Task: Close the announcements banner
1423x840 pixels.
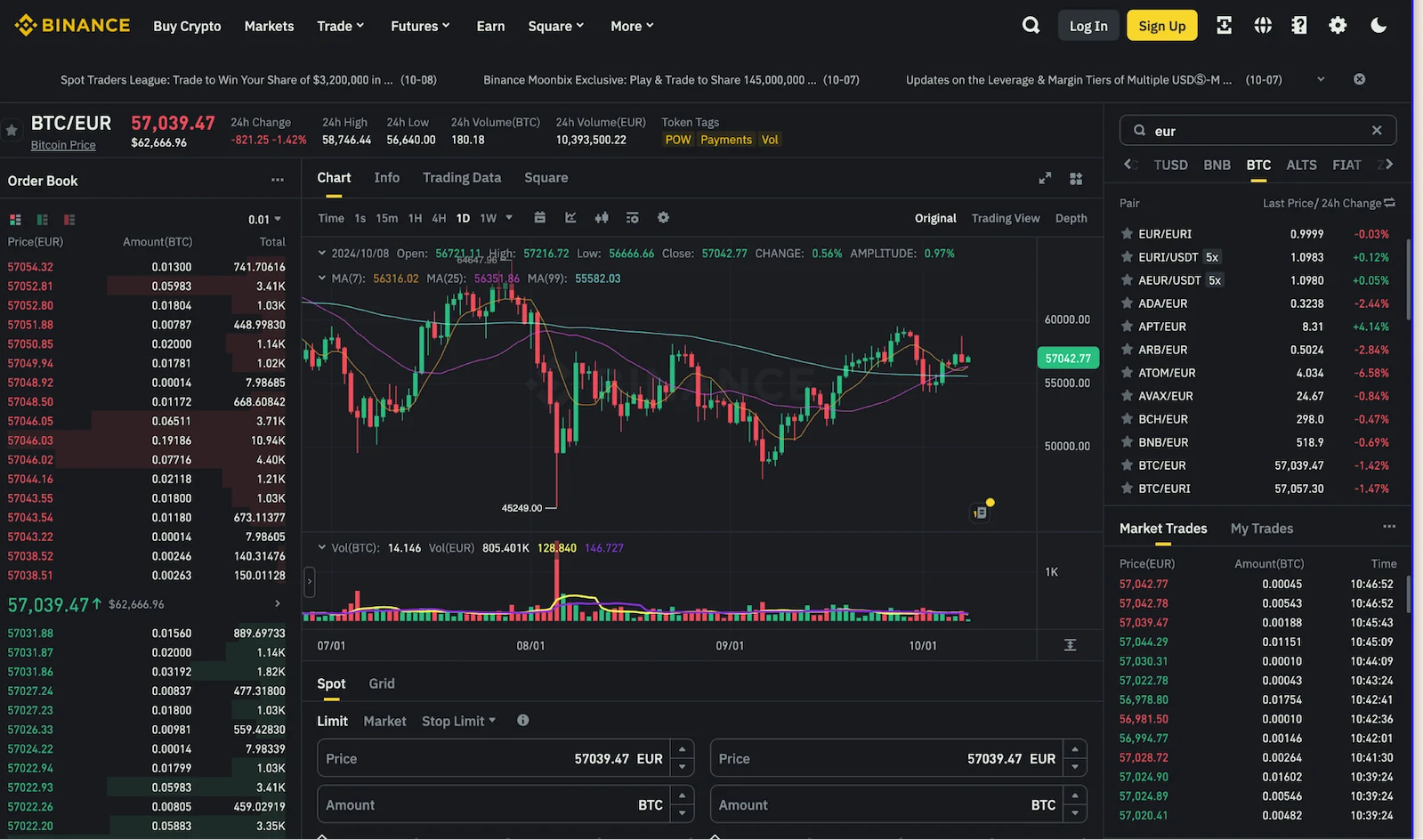Action: [x=1359, y=79]
